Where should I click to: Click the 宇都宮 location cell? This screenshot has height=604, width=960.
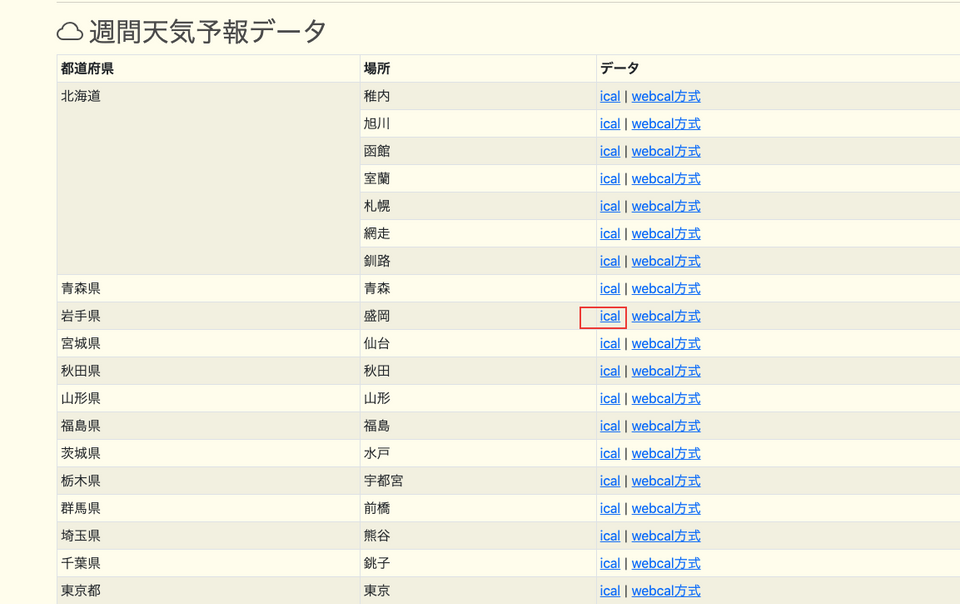pyautogui.click(x=478, y=482)
